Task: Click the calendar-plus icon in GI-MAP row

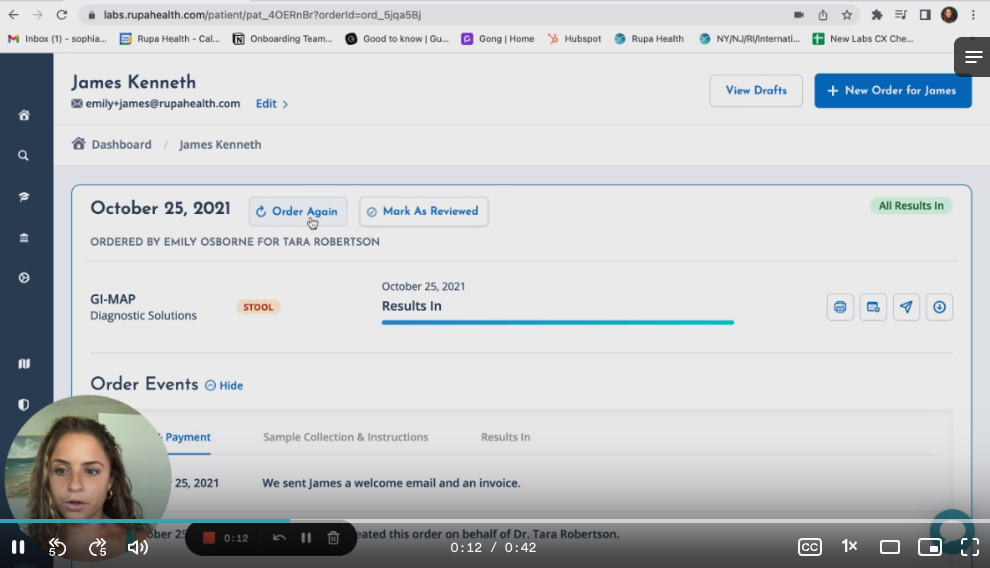Action: (873, 307)
